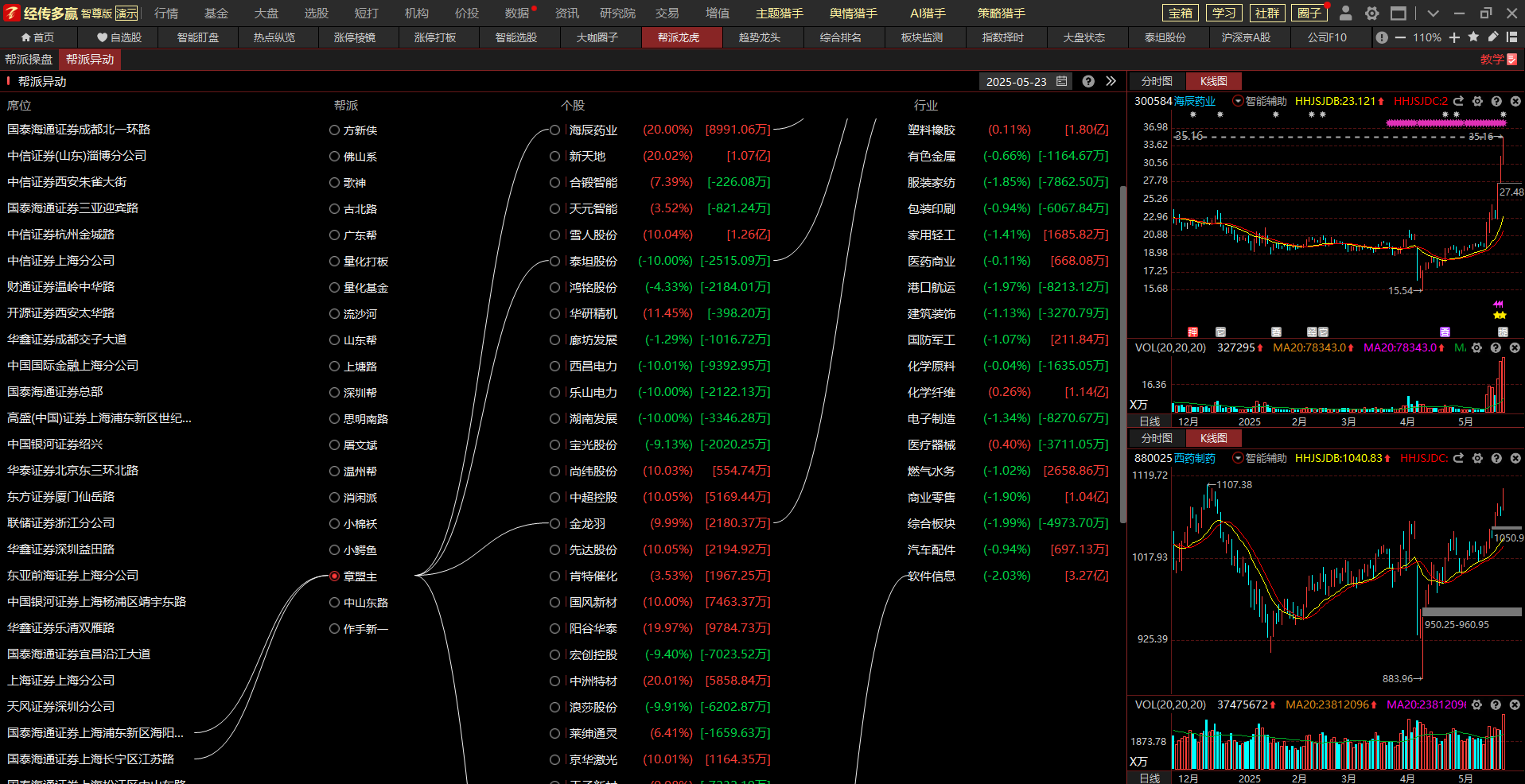Screen dimensions: 1525x784
Task: Select the 海辰药业 stock radio button
Action: [554, 130]
